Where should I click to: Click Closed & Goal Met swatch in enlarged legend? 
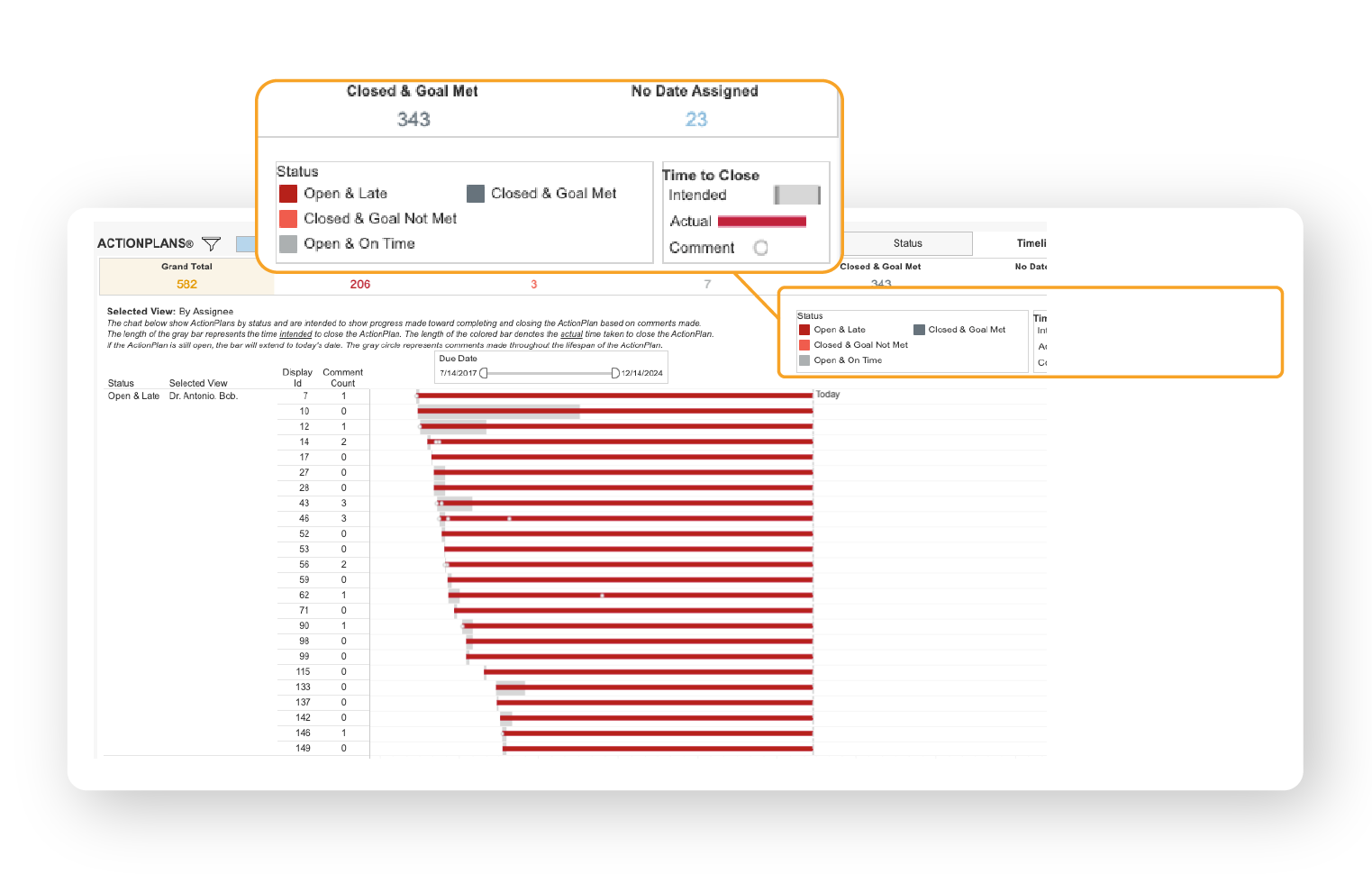(x=476, y=194)
